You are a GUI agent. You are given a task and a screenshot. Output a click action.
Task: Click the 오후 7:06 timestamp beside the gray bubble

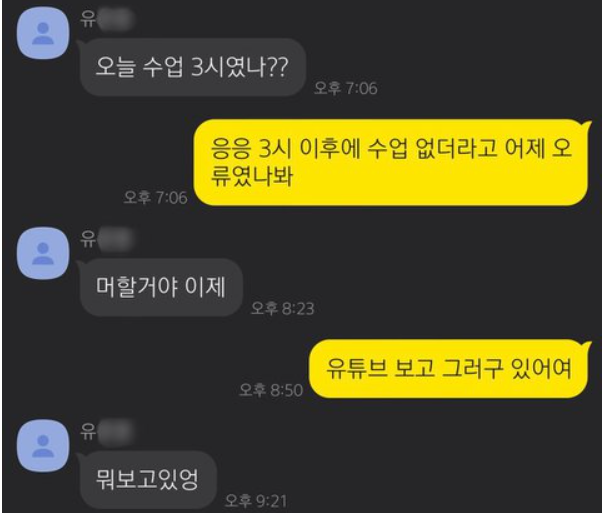[346, 88]
